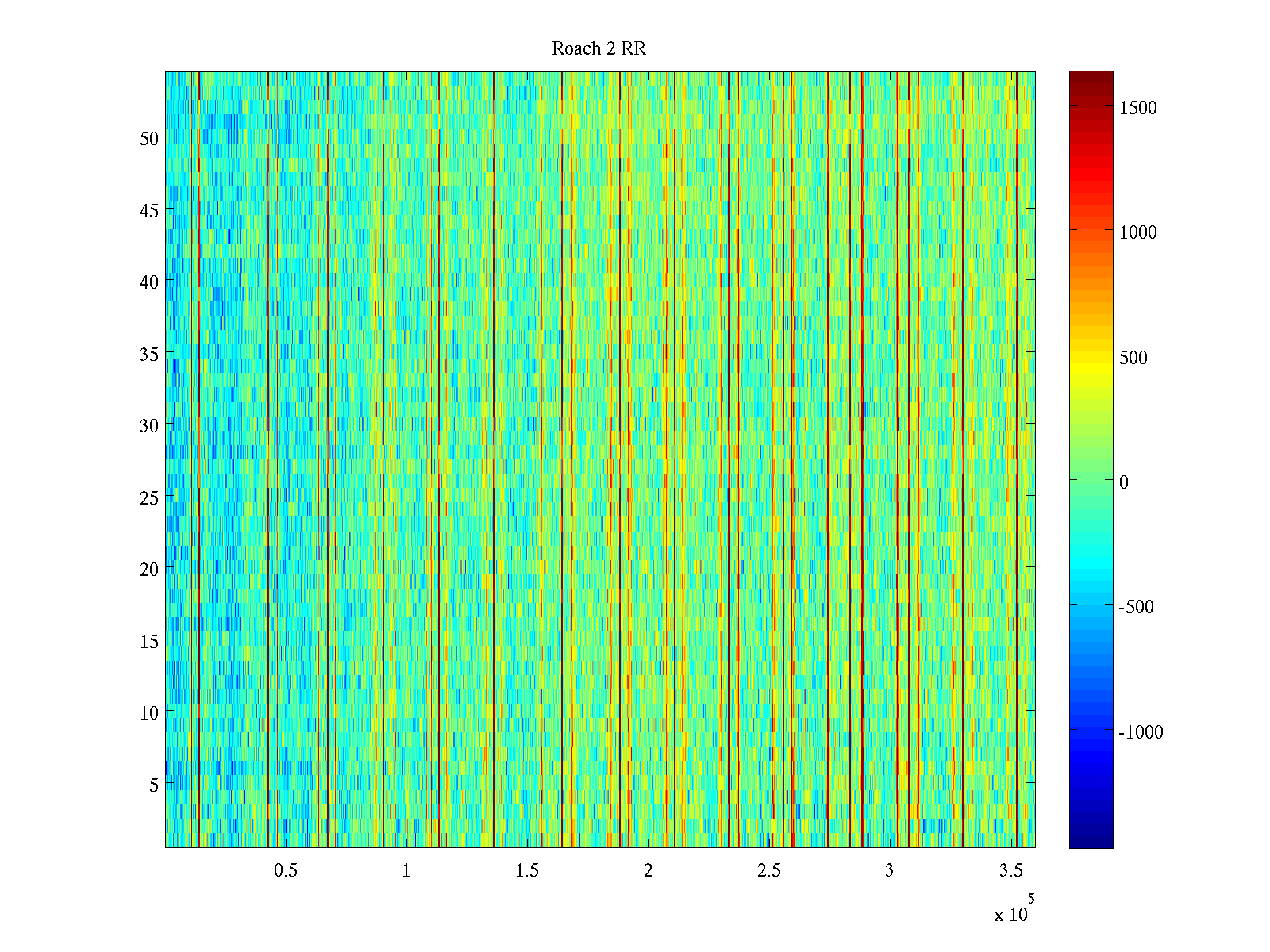This screenshot has width=1270, height=952.
Task: Pick the colorbar tick label 0
Action: [x=1123, y=482]
